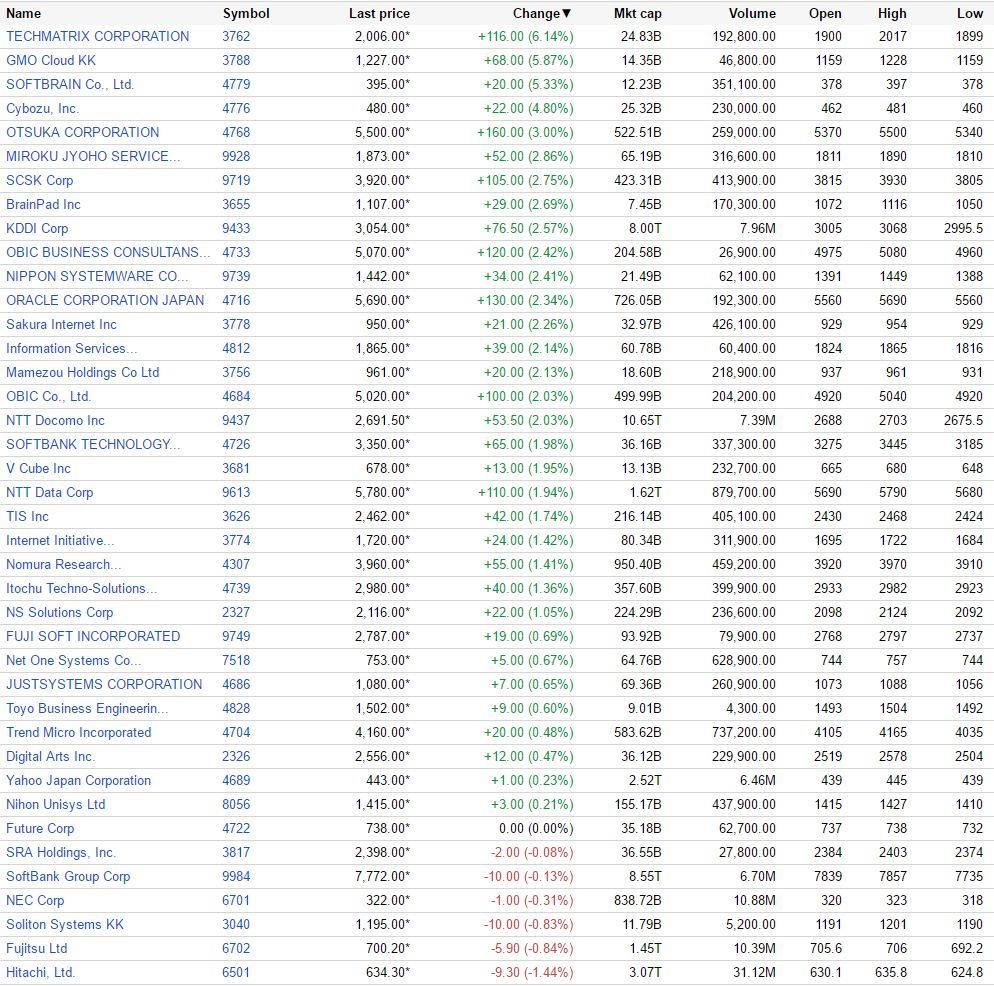Open Information Services link
The width and height of the screenshot is (994, 986).
click(x=72, y=349)
